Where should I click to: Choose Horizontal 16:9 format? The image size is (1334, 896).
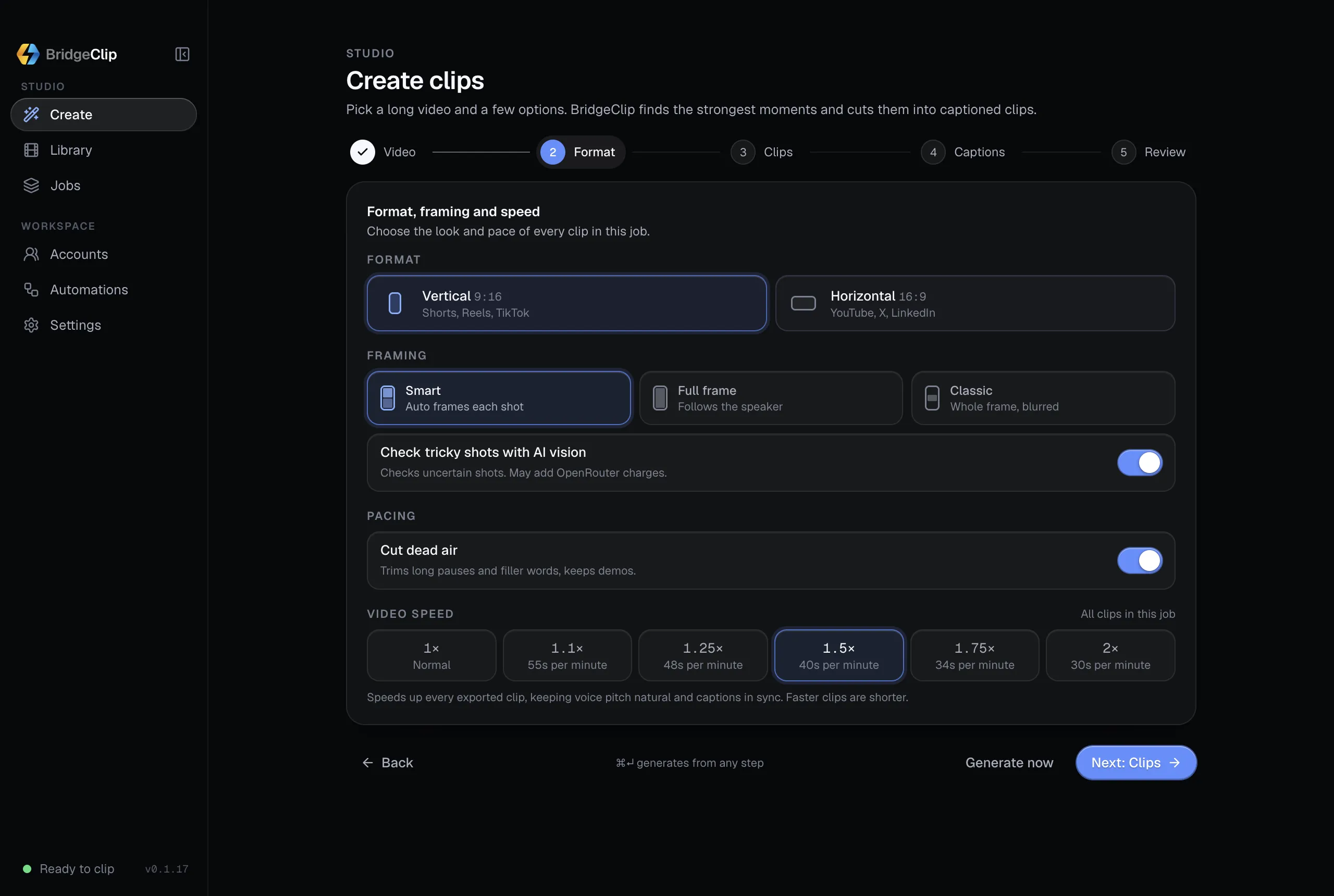[x=975, y=303]
